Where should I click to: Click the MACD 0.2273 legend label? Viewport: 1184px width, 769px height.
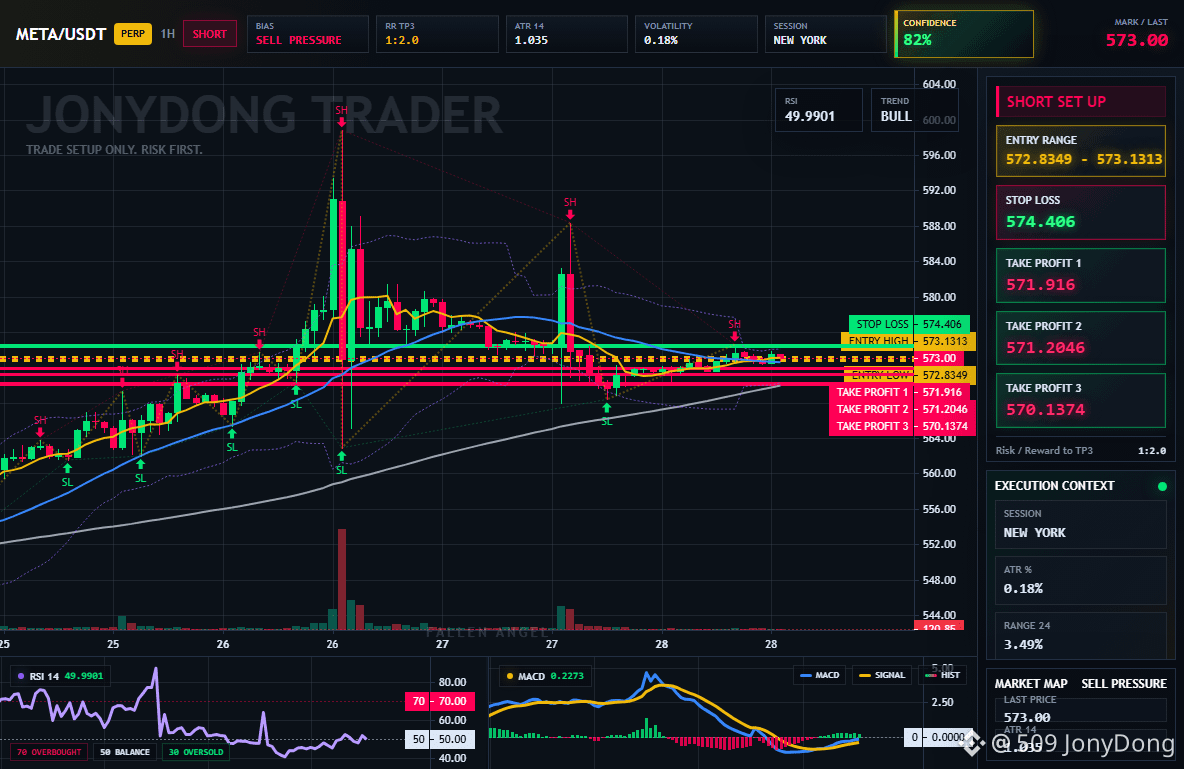(545, 676)
